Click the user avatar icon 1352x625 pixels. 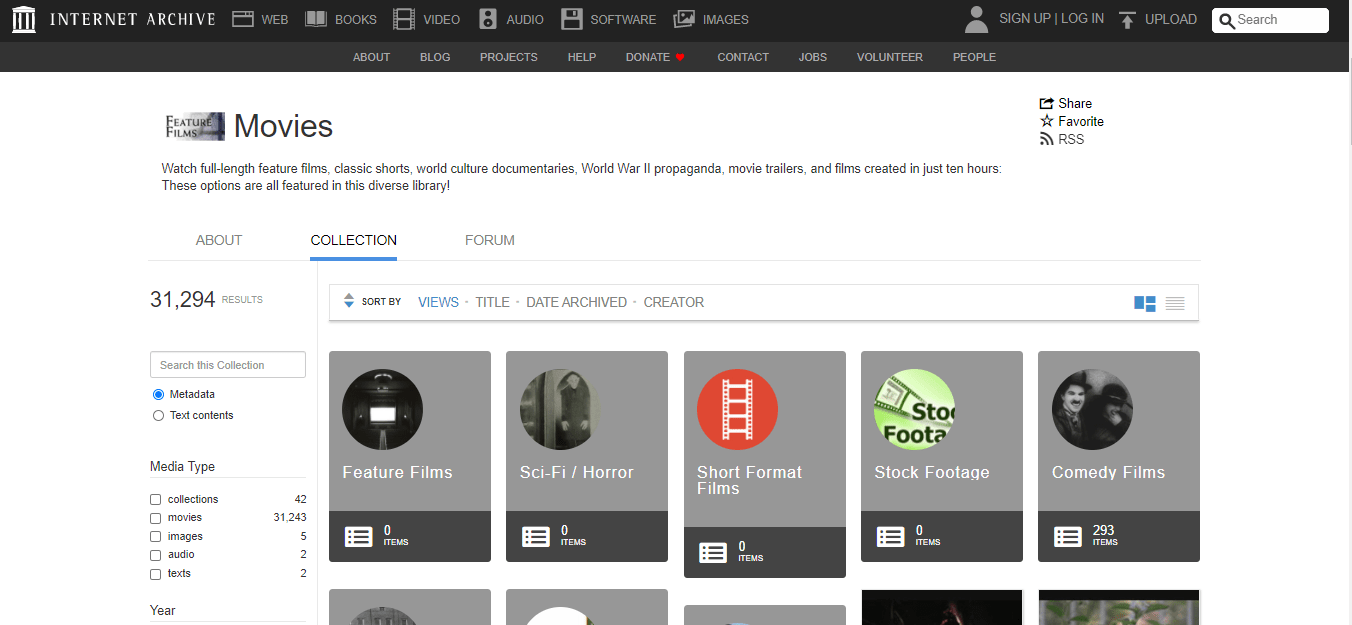tap(976, 19)
